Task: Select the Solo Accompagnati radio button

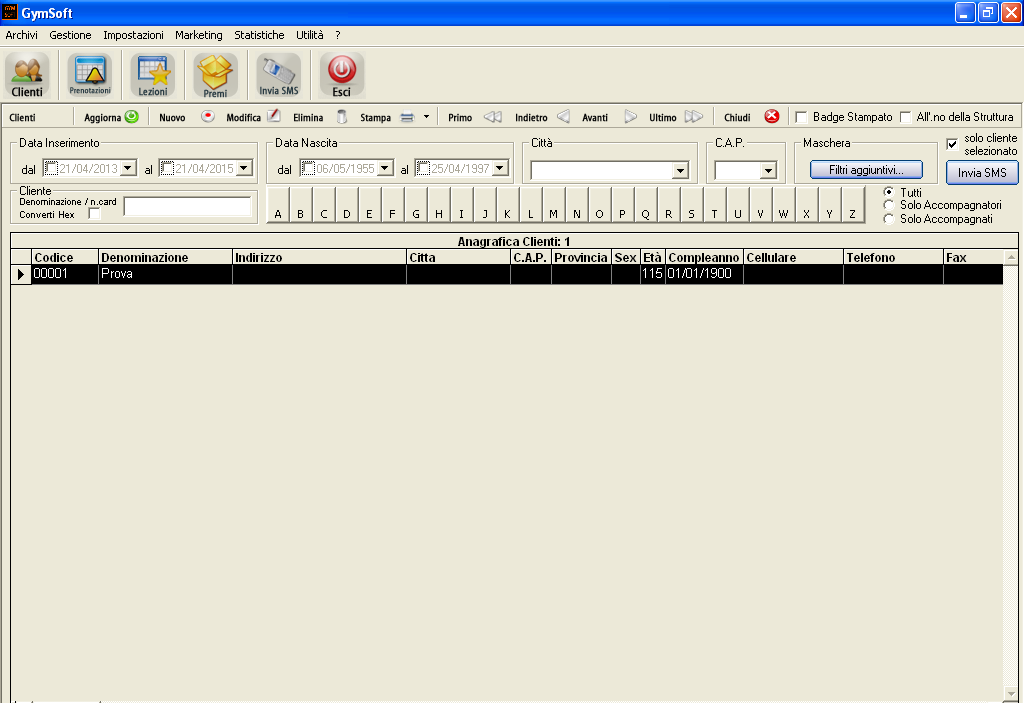Action: [x=889, y=219]
